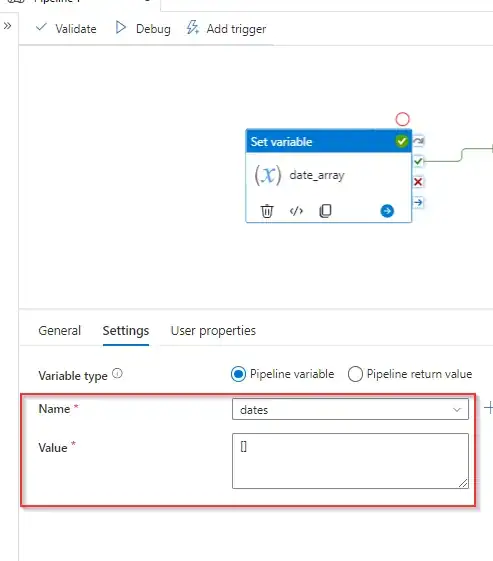The image size is (493, 561).
Task: Click the blue arrow add-output icon
Action: [387, 211]
